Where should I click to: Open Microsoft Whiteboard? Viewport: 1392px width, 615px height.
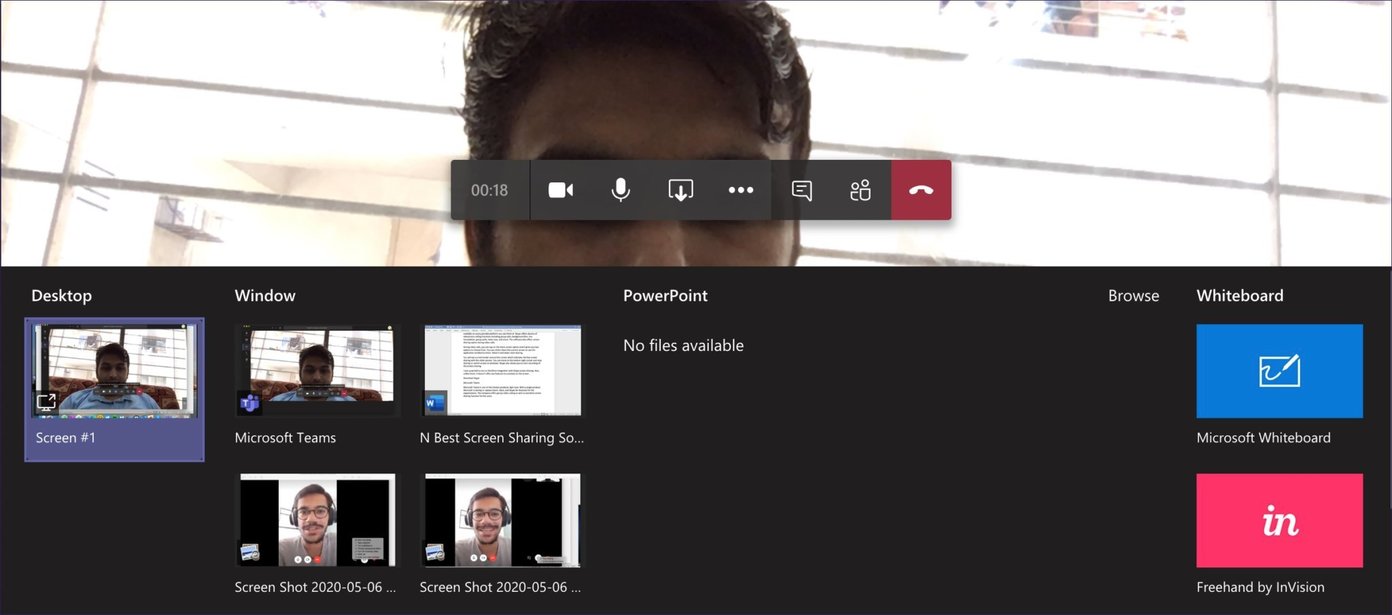(1279, 370)
